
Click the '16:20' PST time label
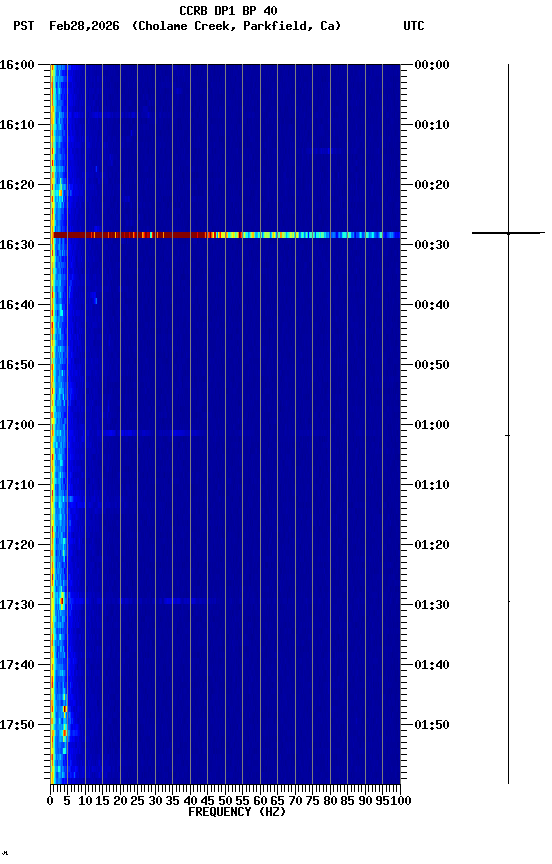[17, 185]
